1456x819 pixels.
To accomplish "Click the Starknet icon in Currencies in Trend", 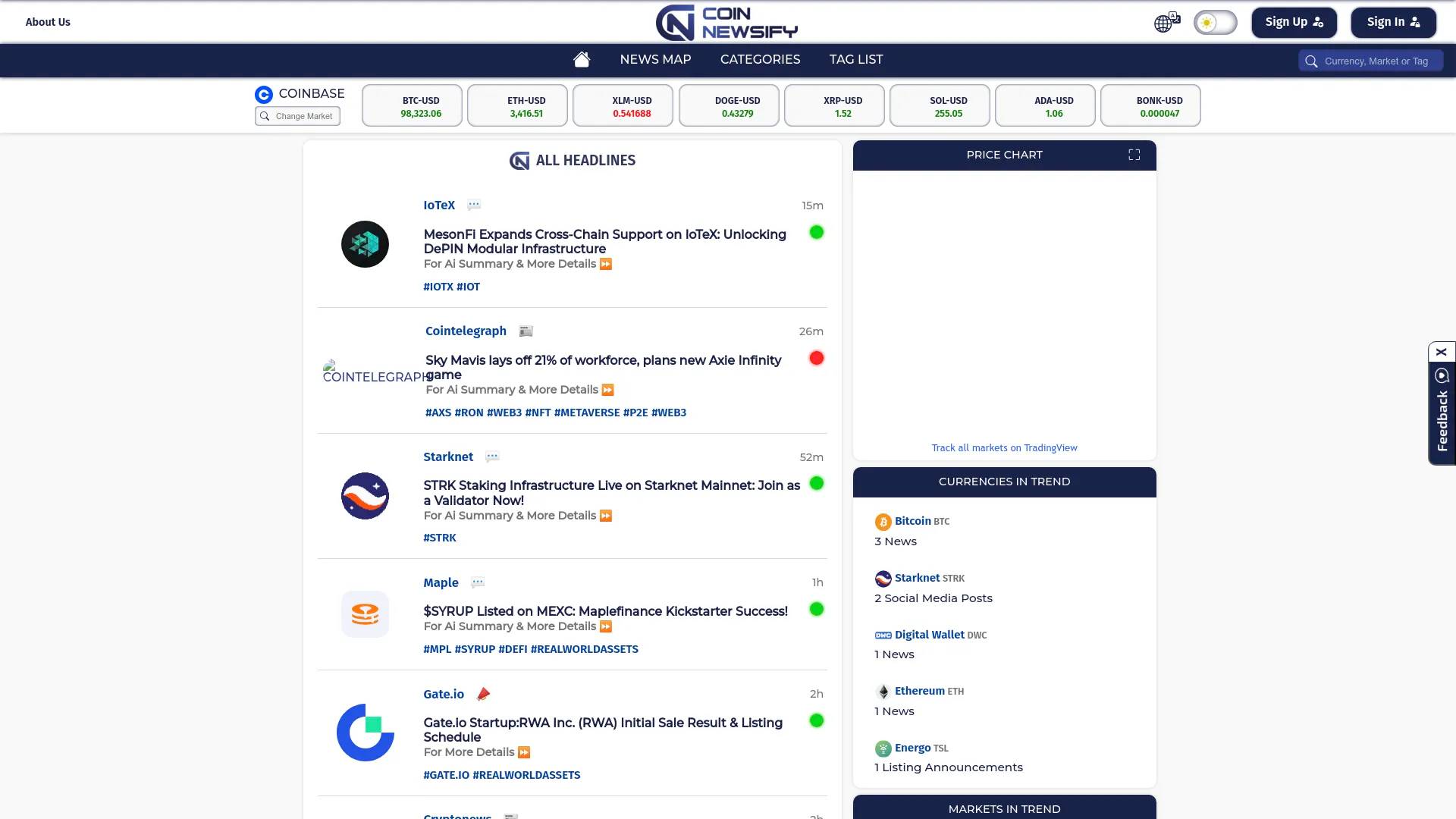I will tap(883, 579).
